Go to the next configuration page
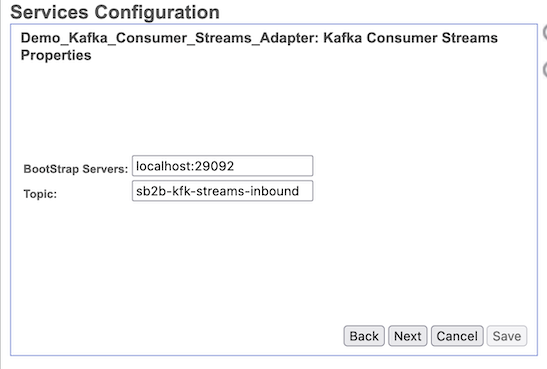This screenshot has height=369, width=547. click(407, 336)
